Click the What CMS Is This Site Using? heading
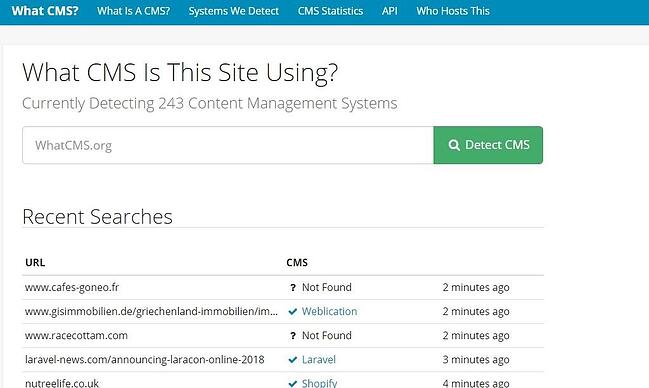The height and width of the screenshot is (388, 649). click(x=180, y=73)
